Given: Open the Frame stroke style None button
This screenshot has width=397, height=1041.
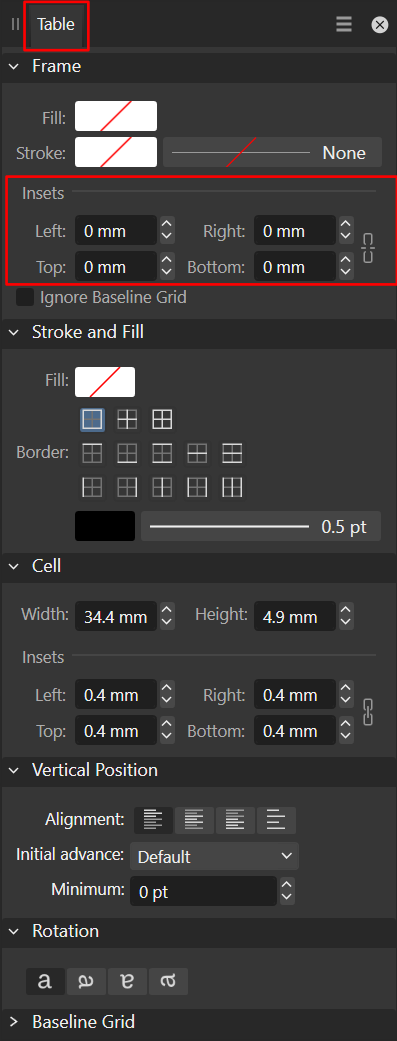Looking at the screenshot, I should [x=272, y=153].
